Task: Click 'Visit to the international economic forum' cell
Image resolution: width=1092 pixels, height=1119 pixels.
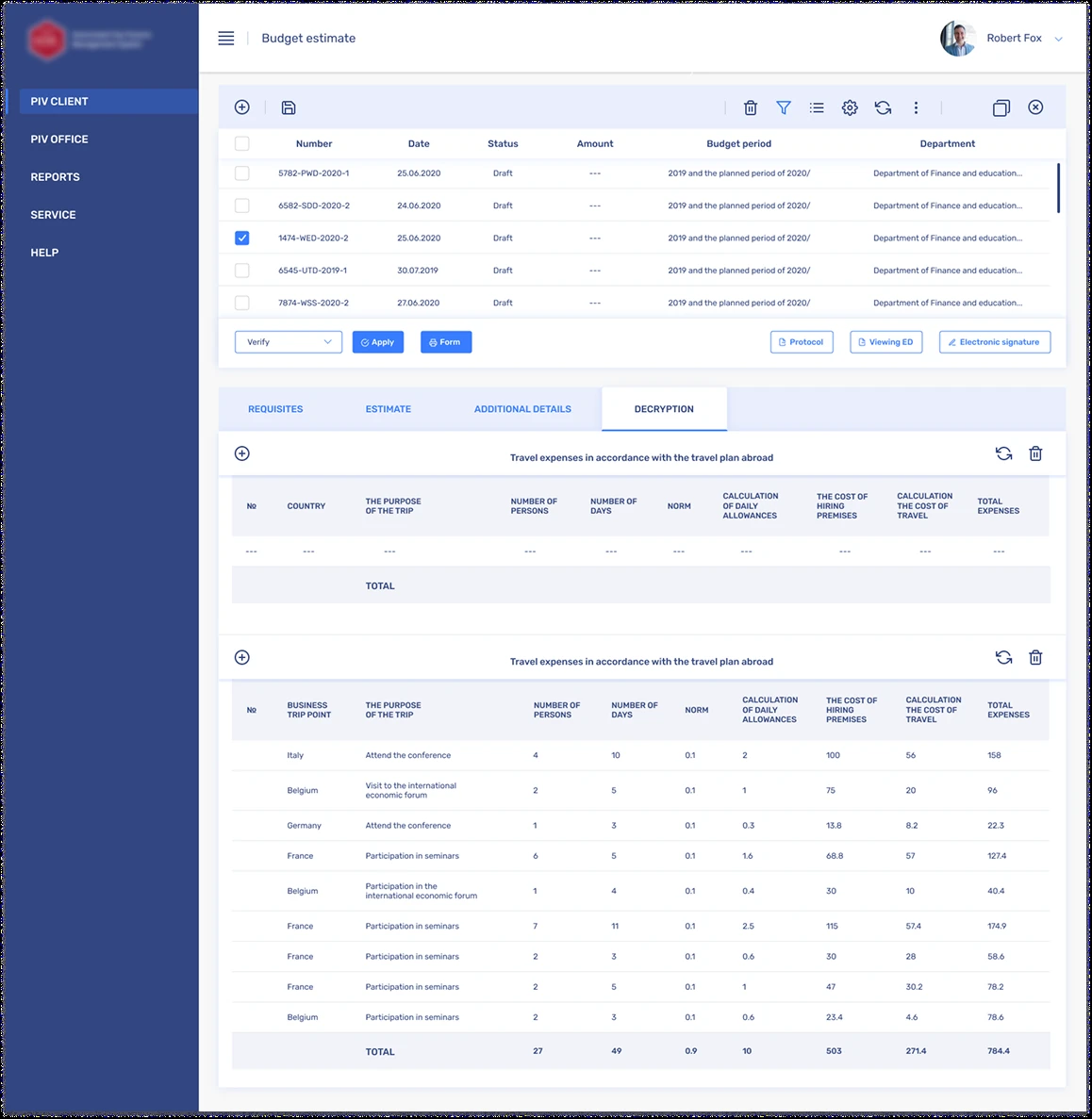Action: (410, 790)
